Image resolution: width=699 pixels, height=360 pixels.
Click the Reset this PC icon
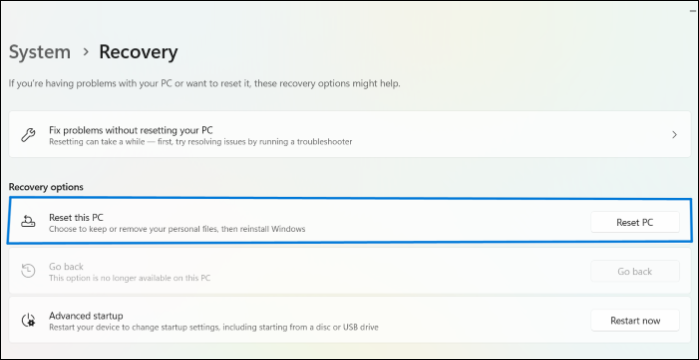pyautogui.click(x=29, y=221)
